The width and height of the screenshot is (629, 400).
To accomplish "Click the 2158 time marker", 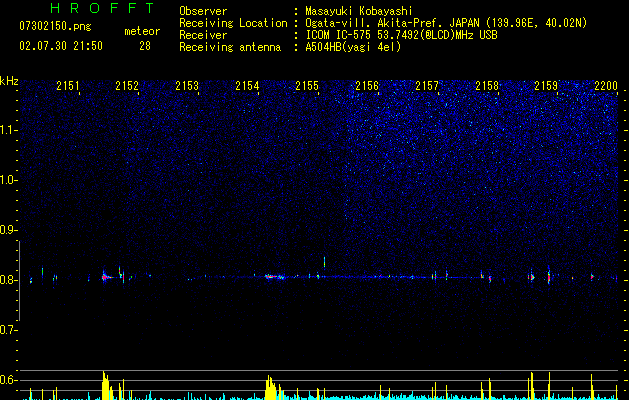I will click(487, 86).
